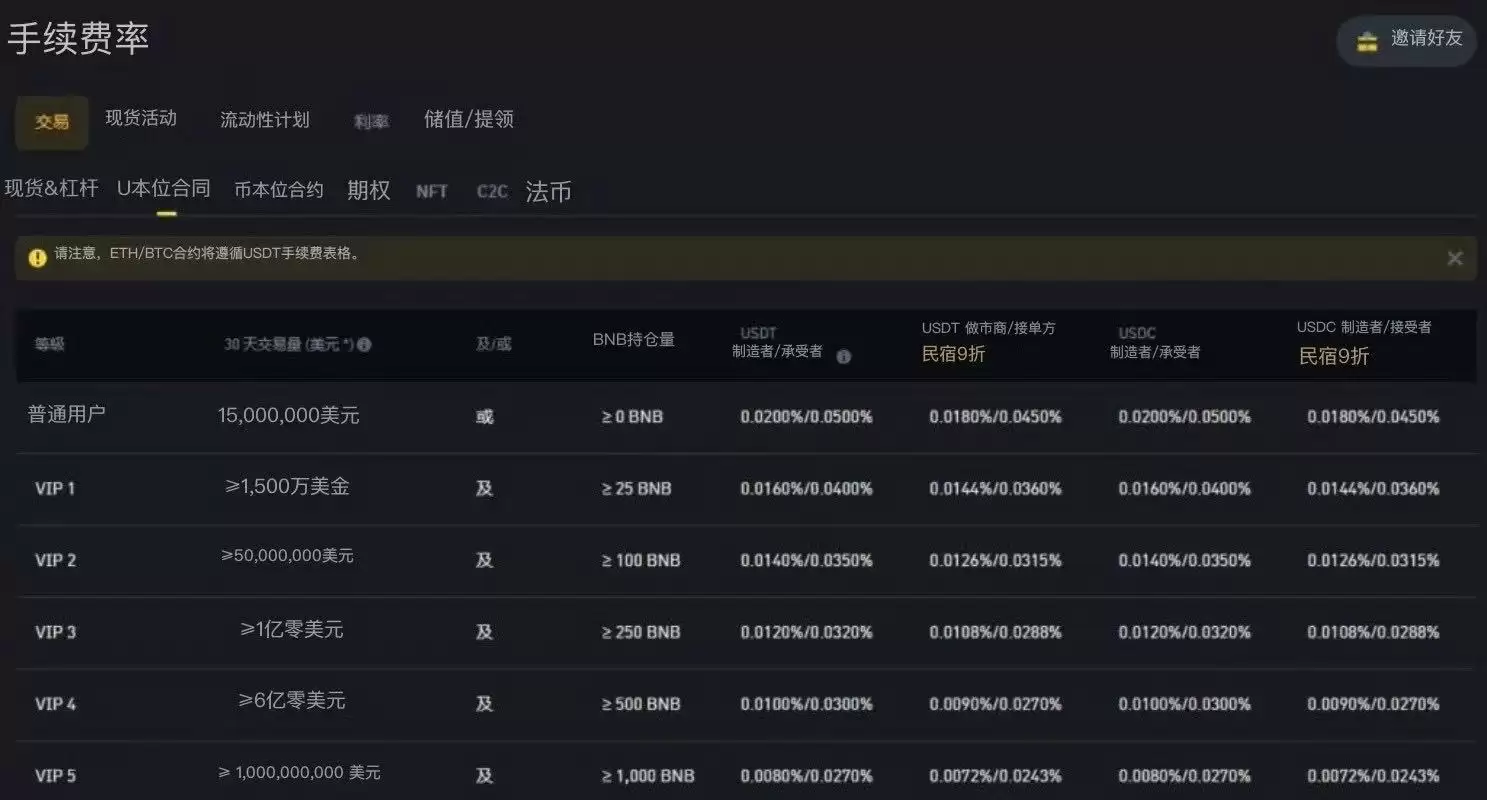Open the 现货&杠杆 fee table
Image resolution: width=1487 pixels, height=800 pixels.
point(54,188)
